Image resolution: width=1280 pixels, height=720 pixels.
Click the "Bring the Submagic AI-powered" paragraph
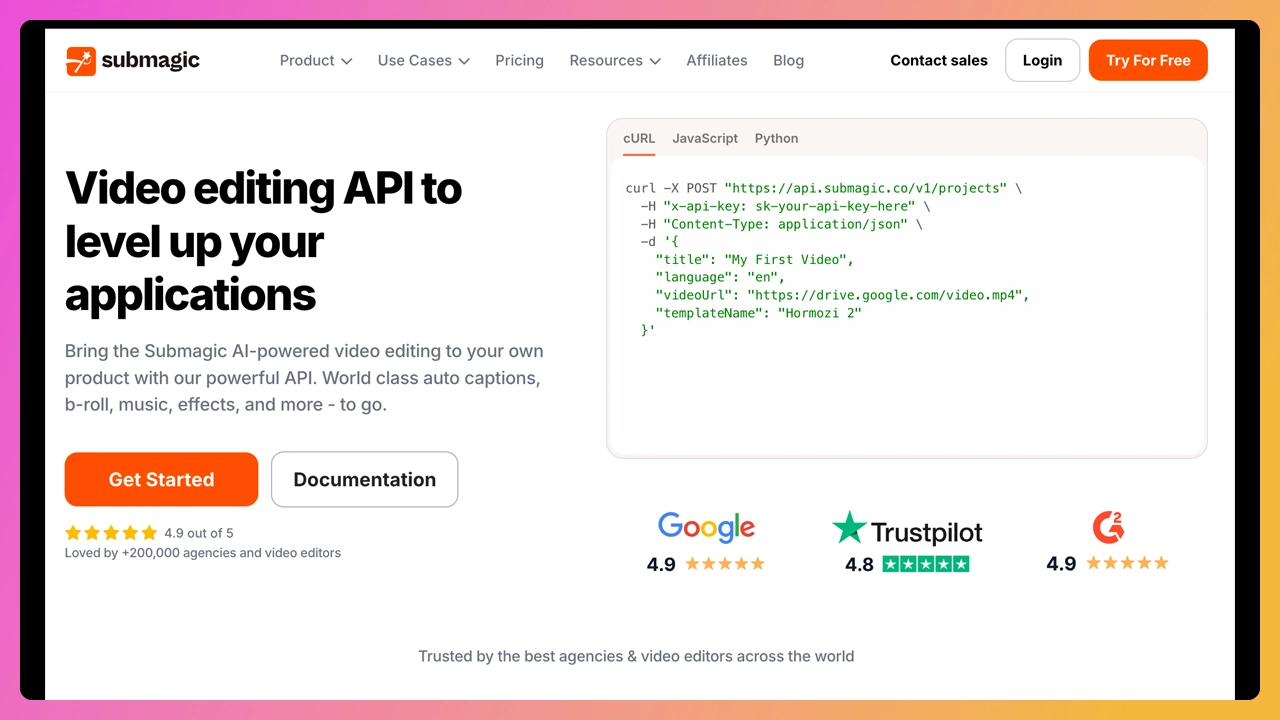pyautogui.click(x=304, y=378)
